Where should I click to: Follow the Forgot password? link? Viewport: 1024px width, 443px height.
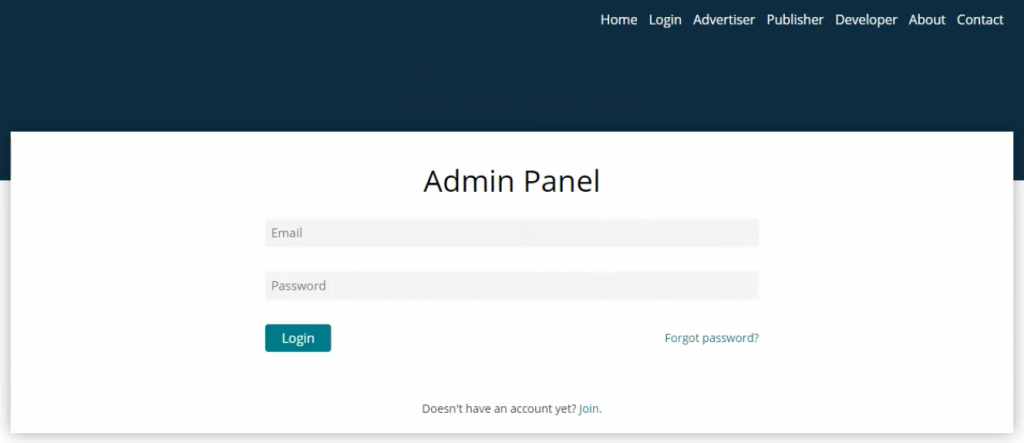coord(711,338)
